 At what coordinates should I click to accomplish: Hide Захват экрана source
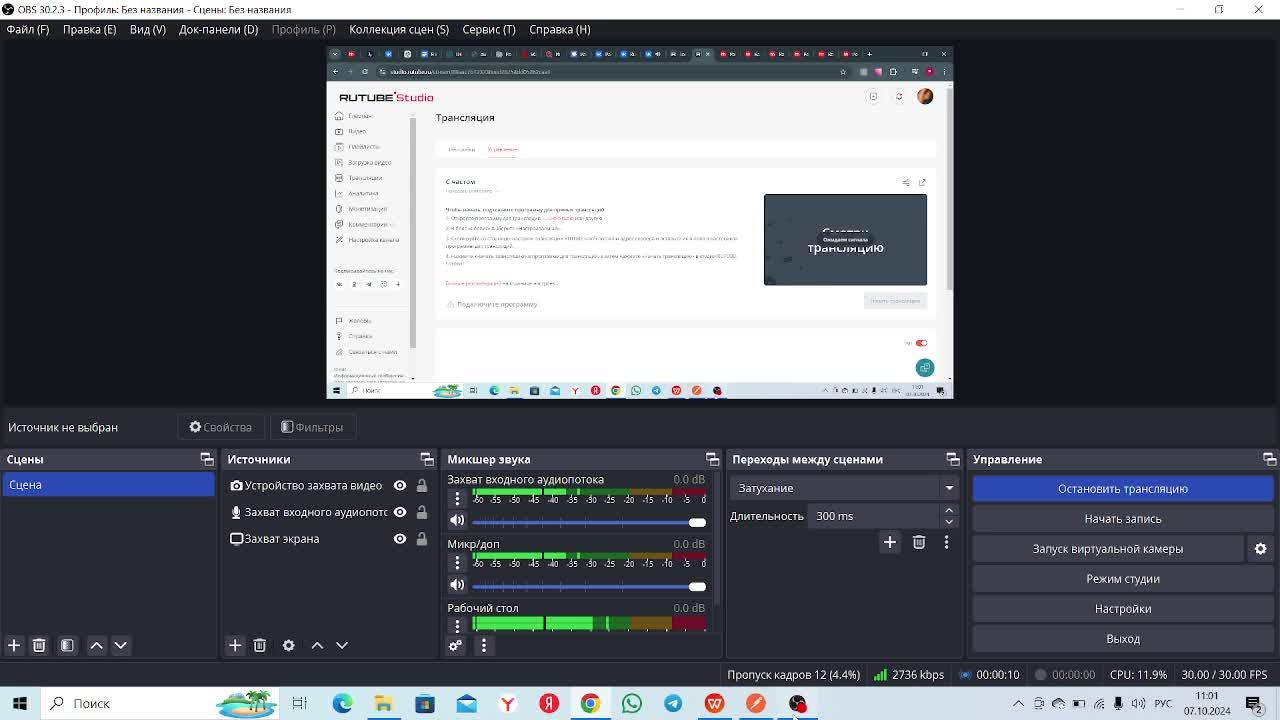[x=399, y=538]
